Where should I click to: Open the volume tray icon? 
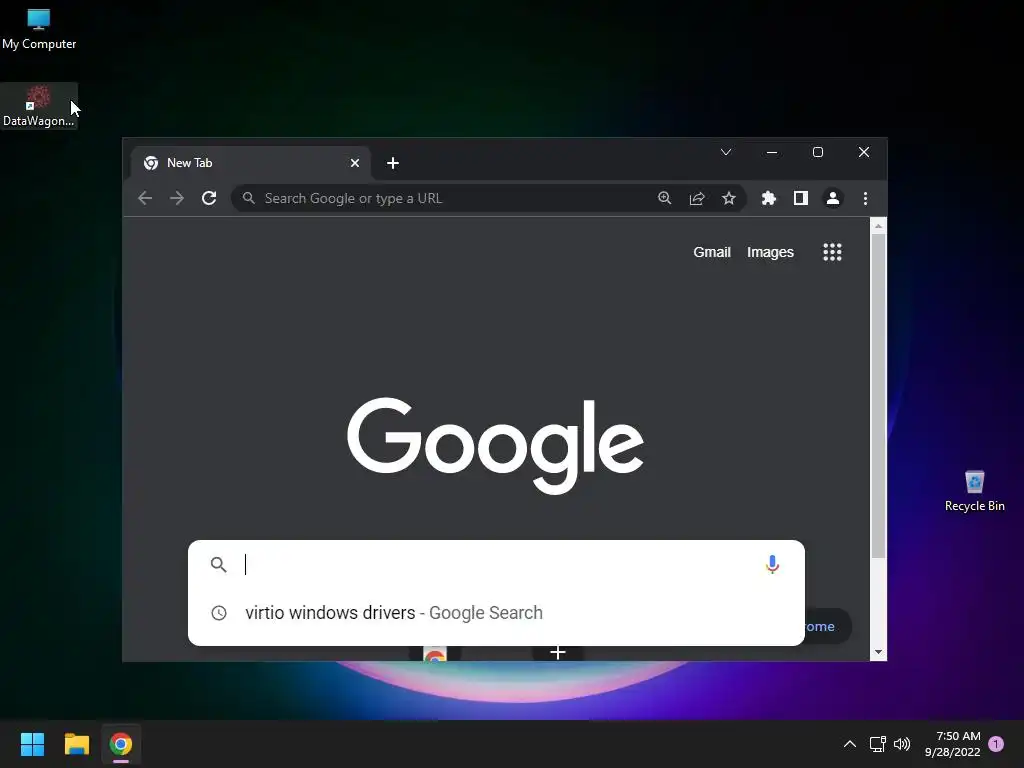902,744
